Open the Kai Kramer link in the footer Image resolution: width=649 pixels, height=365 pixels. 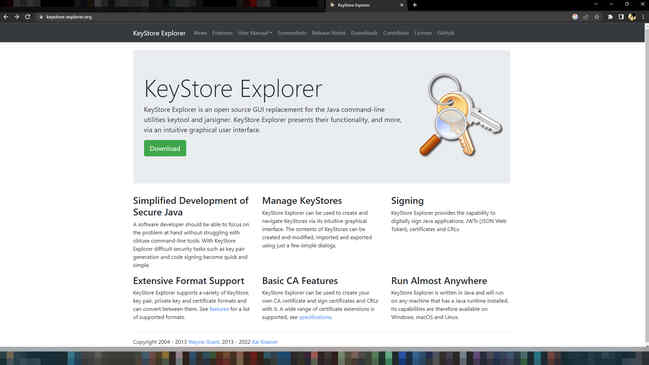265,342
